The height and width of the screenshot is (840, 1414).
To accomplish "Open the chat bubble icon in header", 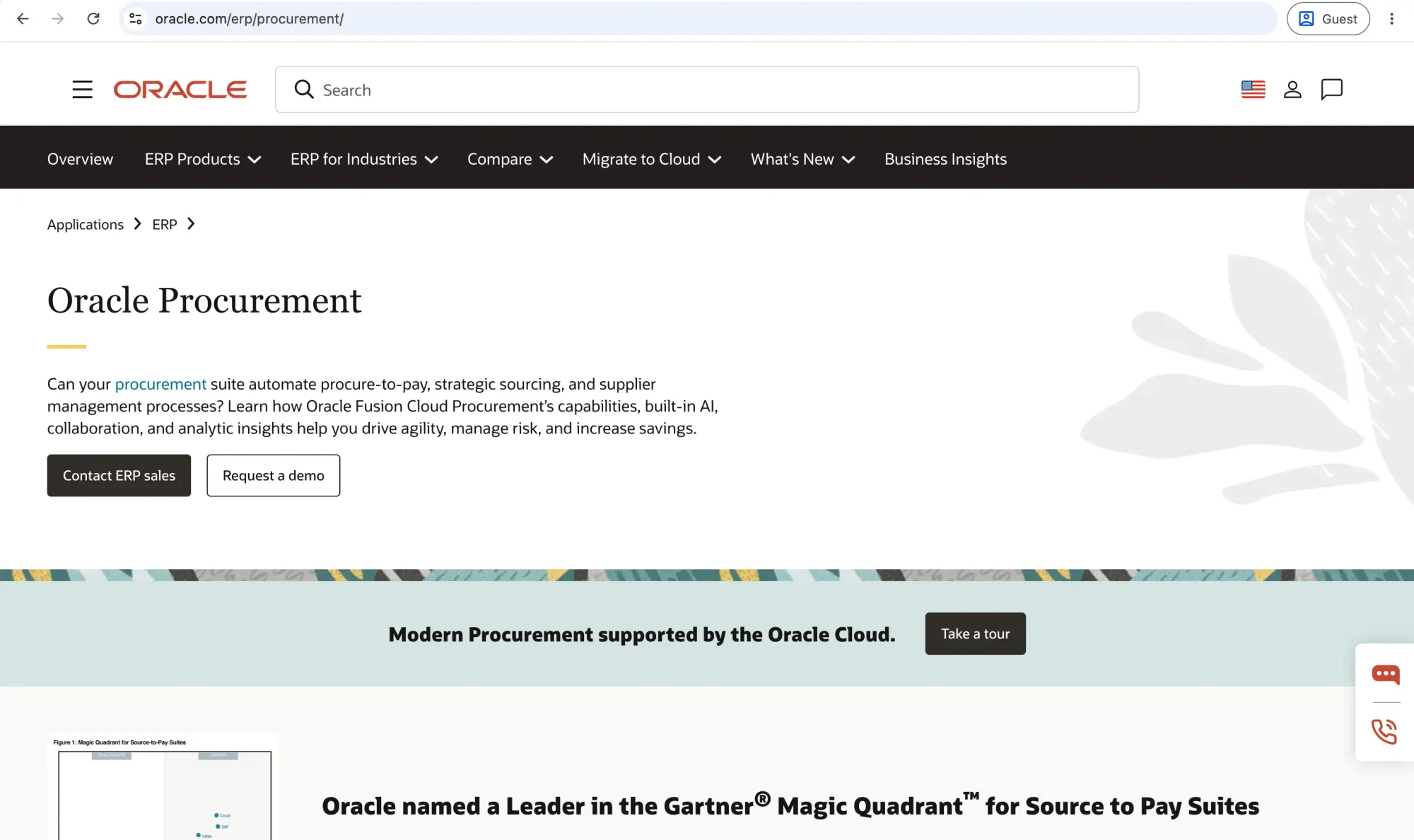I will 1332,90.
